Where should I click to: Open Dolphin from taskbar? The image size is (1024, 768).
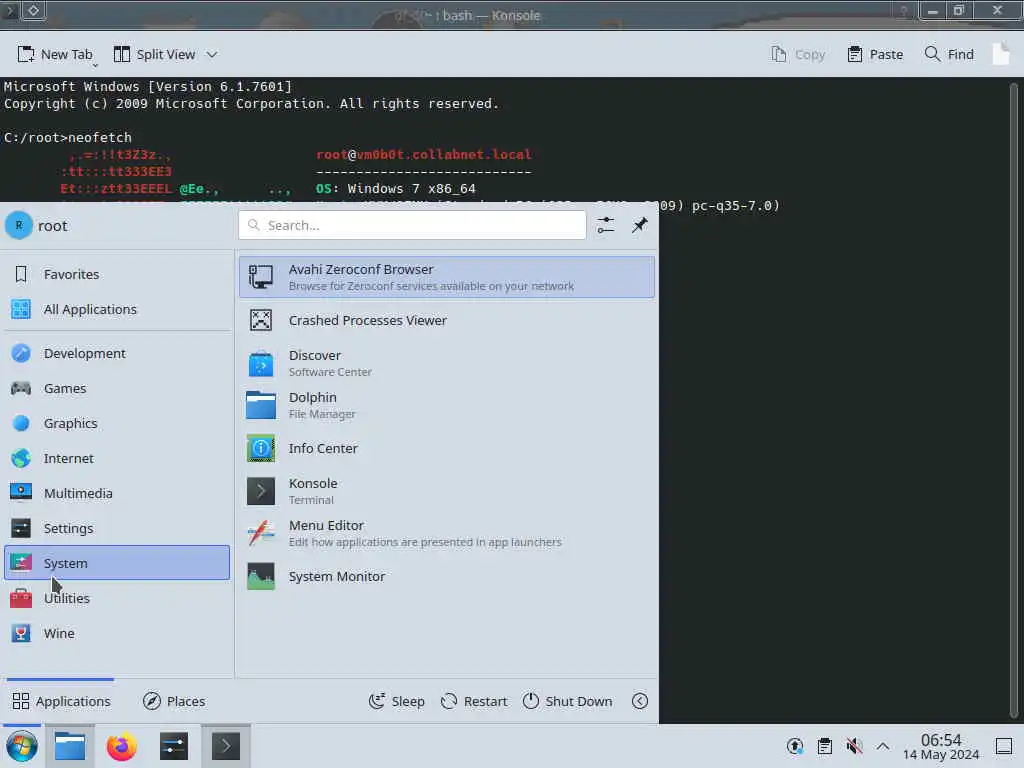click(x=70, y=746)
